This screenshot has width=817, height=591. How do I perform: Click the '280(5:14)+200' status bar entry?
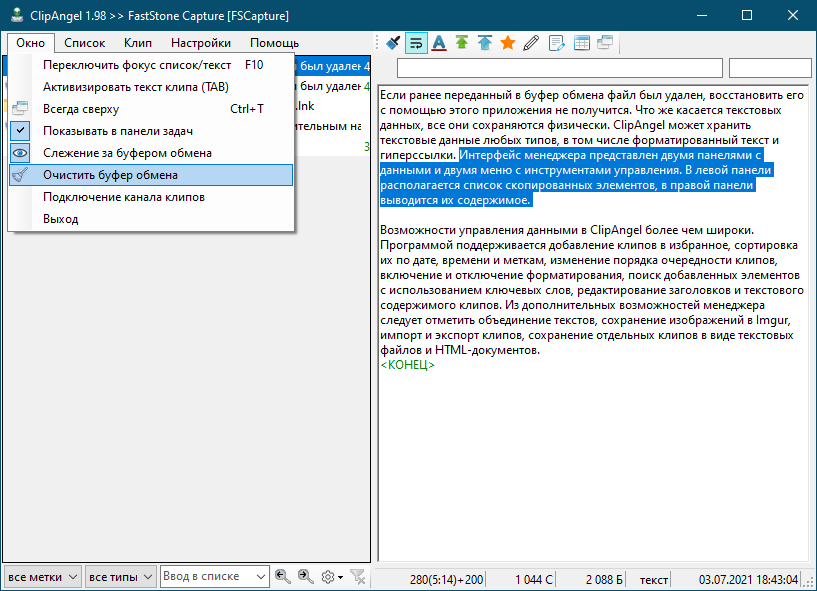[x=447, y=580]
